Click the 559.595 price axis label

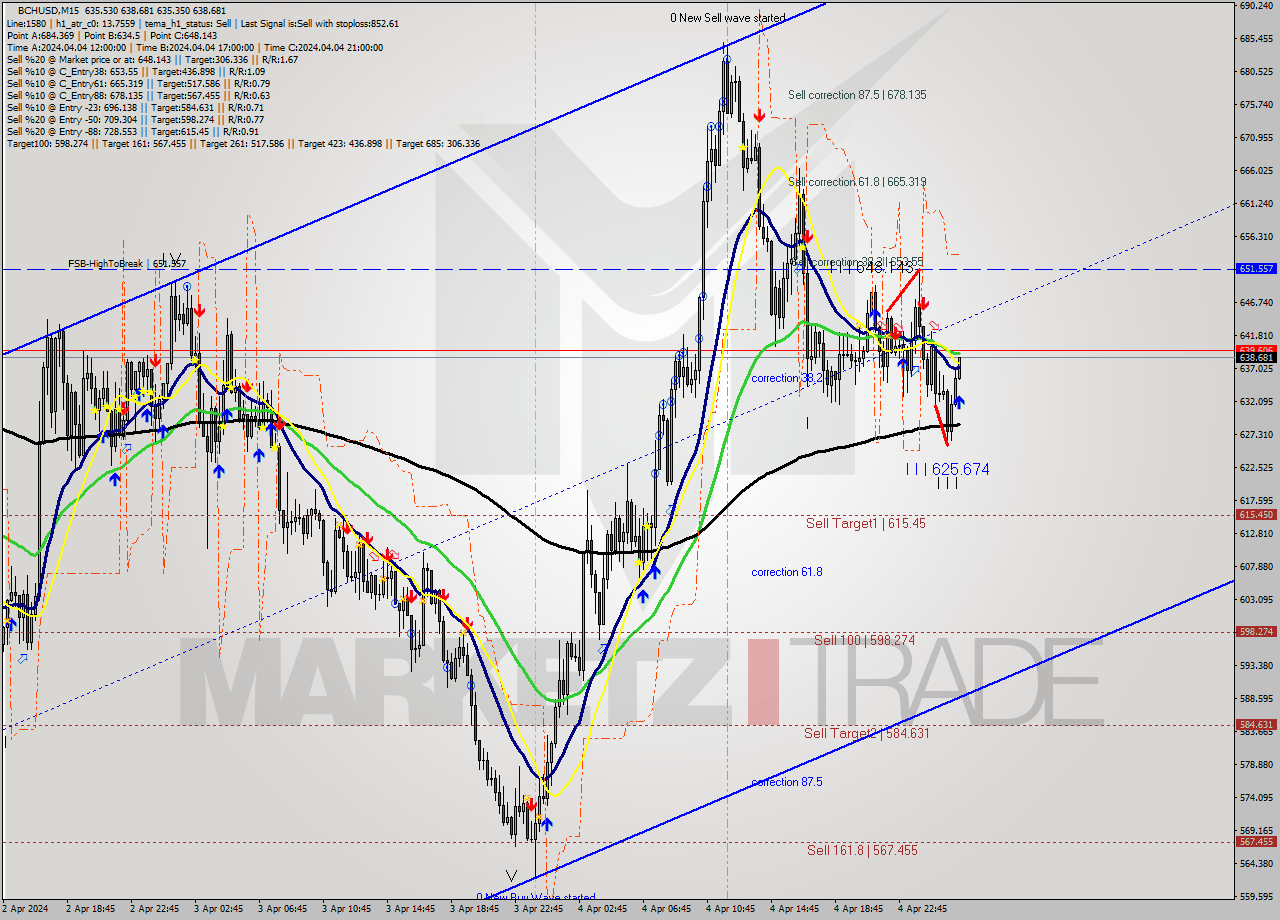coord(1256,896)
